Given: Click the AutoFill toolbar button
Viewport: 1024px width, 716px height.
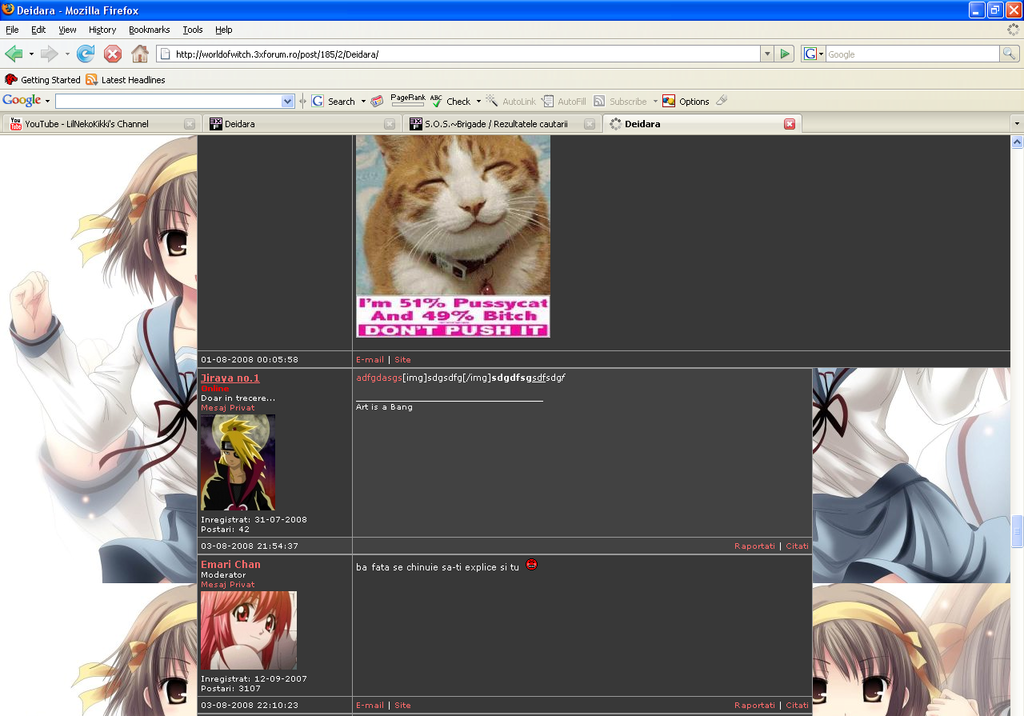Looking at the screenshot, I should (564, 101).
